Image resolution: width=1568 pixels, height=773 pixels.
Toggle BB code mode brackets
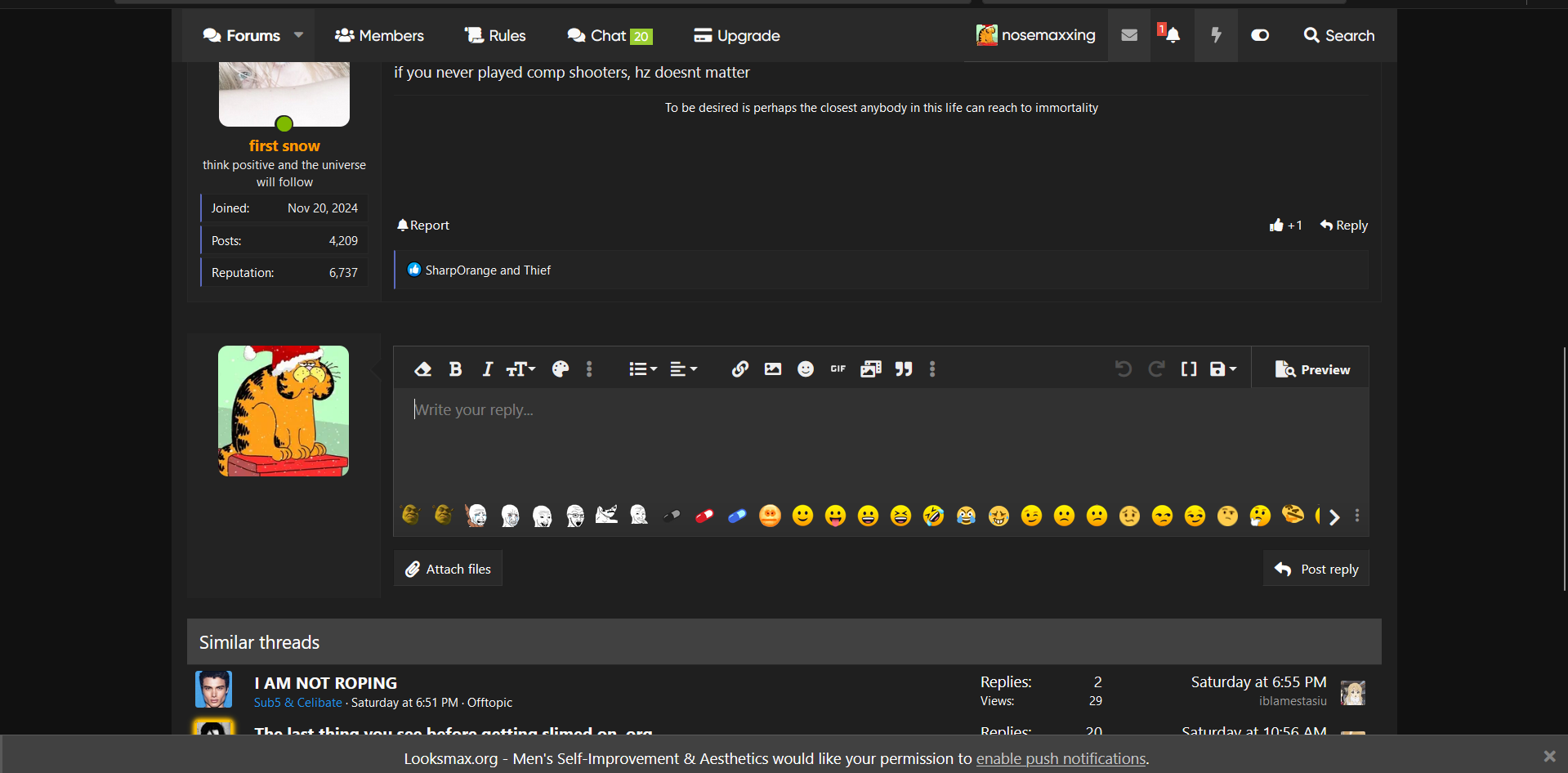coord(1188,369)
